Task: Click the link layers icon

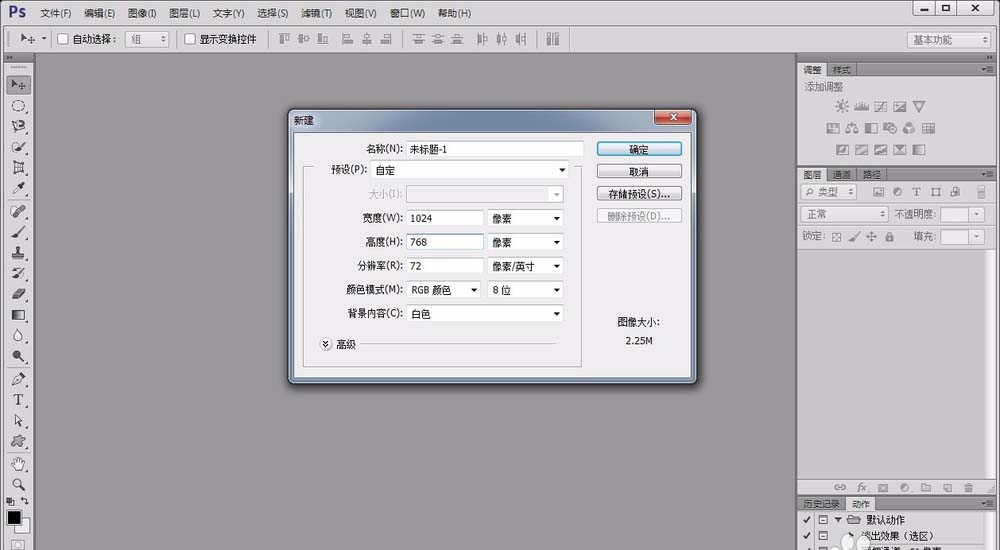Action: (840, 487)
